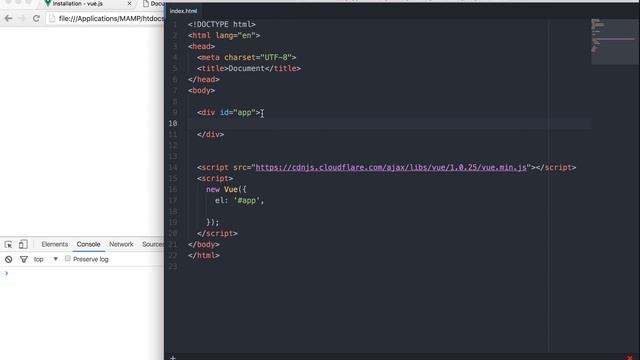Click the closing </html> tag line
Screen dimensions: 640x360
(204, 256)
